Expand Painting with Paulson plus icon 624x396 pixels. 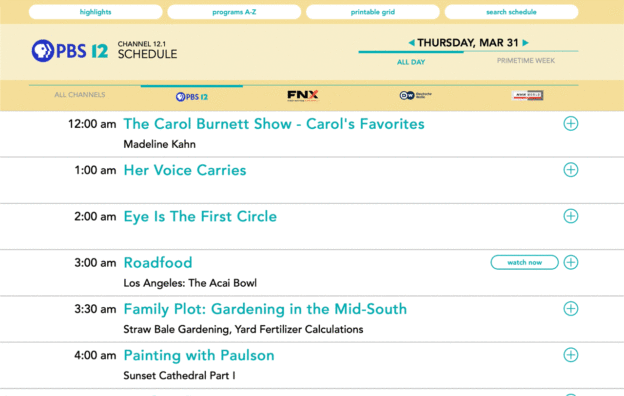[571, 355]
